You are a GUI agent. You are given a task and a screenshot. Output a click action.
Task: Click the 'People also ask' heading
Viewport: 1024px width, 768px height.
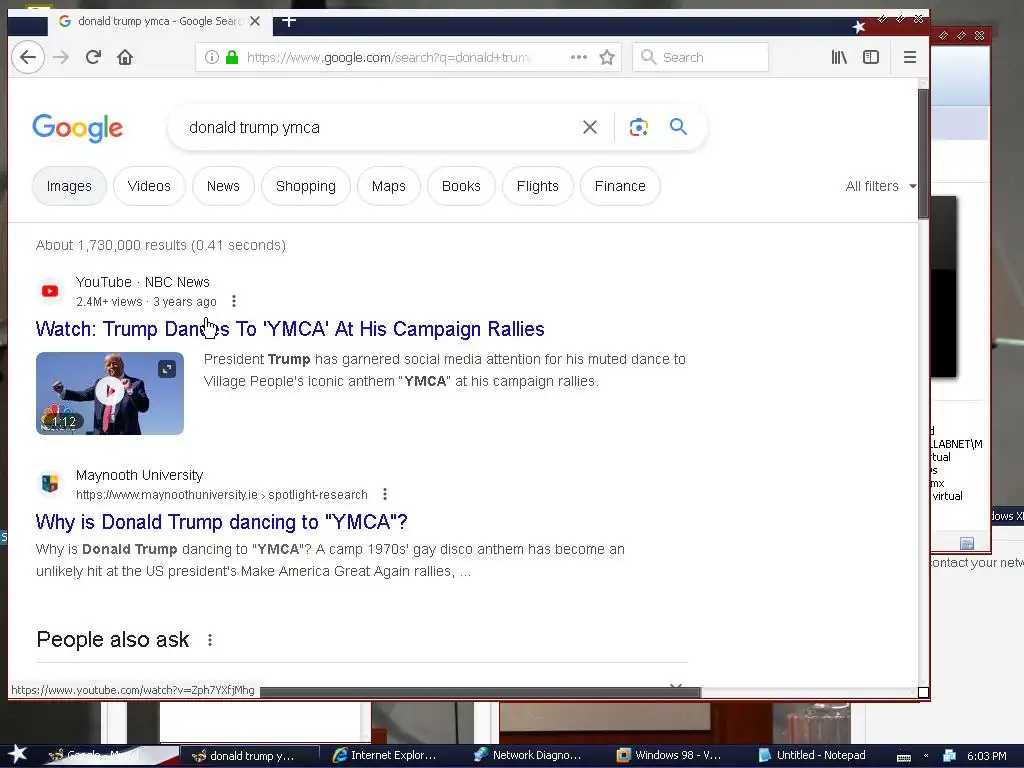[x=113, y=639]
